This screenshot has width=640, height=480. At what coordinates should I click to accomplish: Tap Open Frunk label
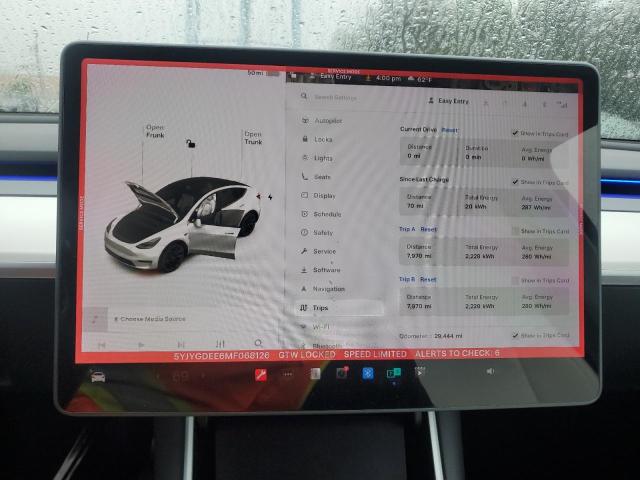tap(155, 131)
